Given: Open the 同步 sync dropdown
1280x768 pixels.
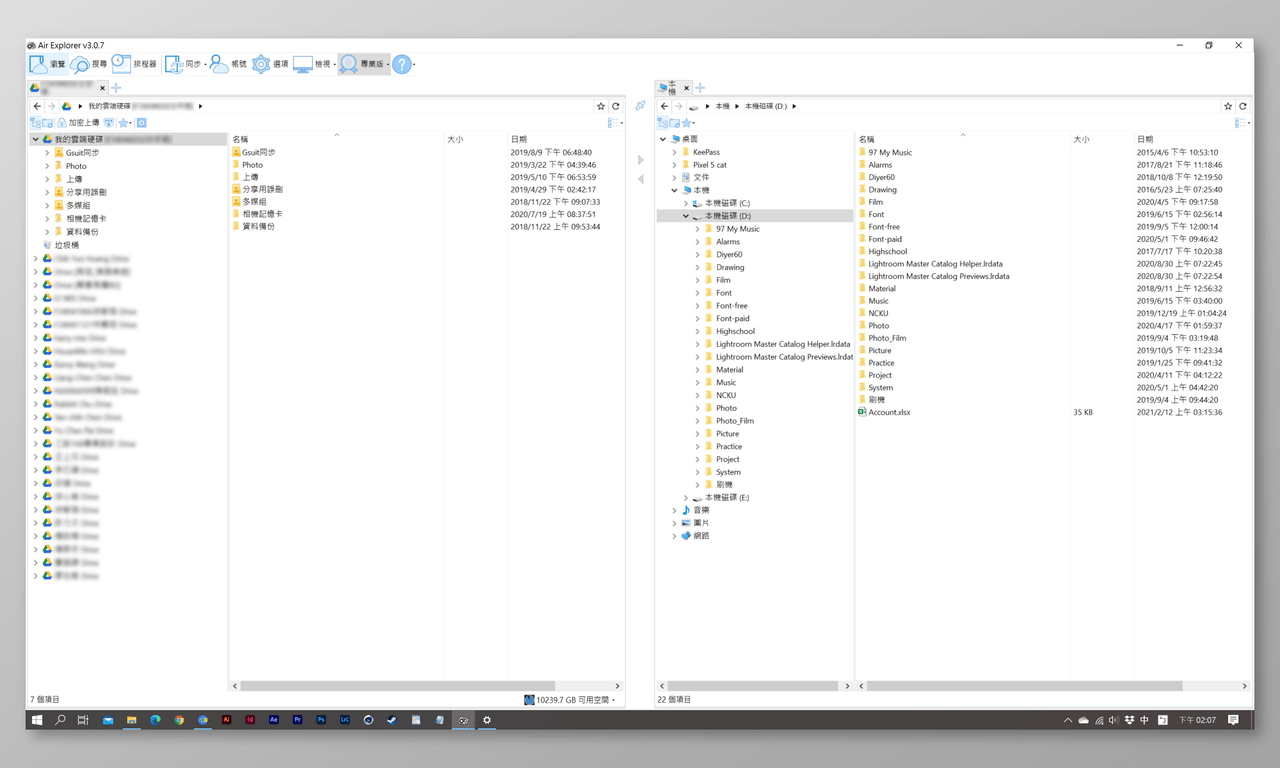Looking at the screenshot, I should click(183, 64).
